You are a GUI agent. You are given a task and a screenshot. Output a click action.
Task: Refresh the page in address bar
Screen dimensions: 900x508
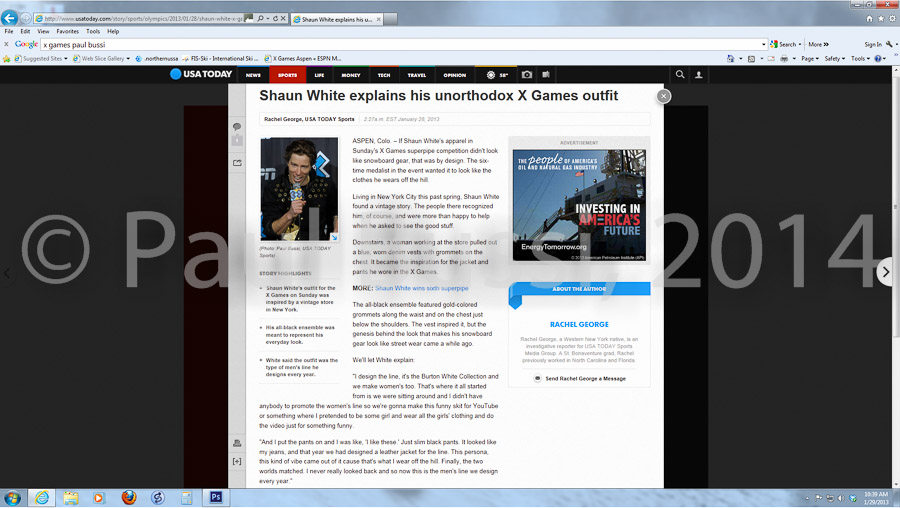[276, 18]
